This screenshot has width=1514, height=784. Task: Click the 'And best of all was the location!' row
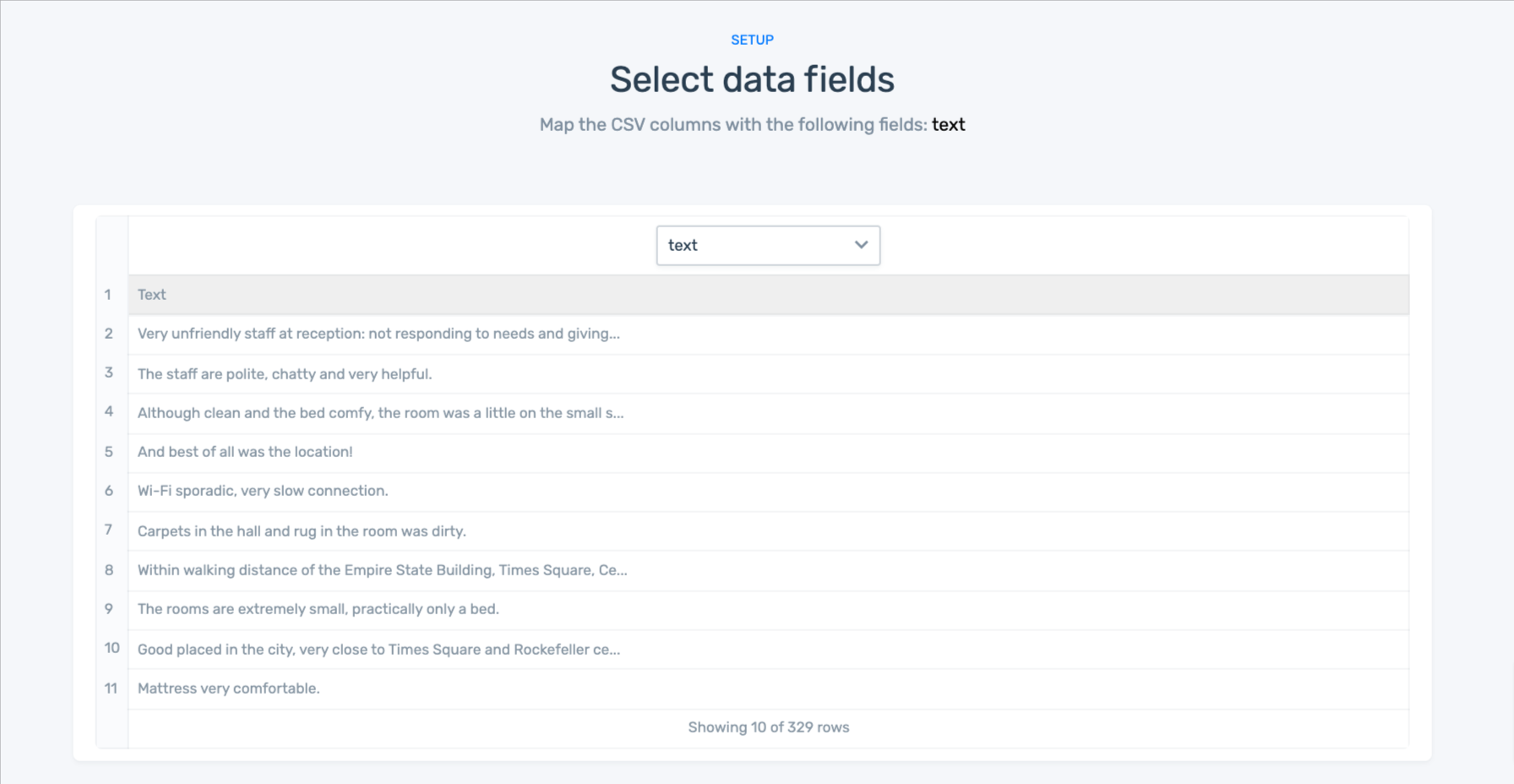[245, 452]
